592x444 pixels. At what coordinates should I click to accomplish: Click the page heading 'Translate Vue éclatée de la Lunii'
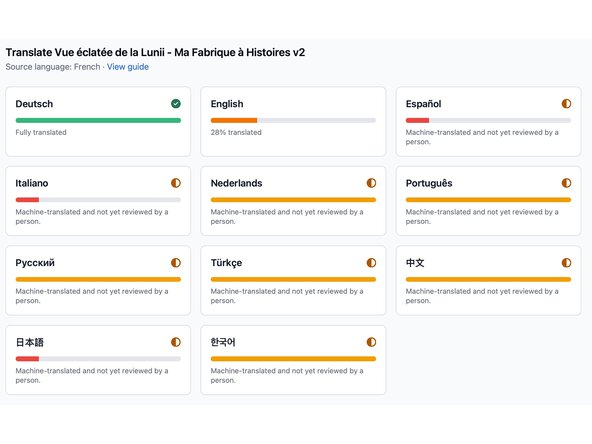(155, 52)
